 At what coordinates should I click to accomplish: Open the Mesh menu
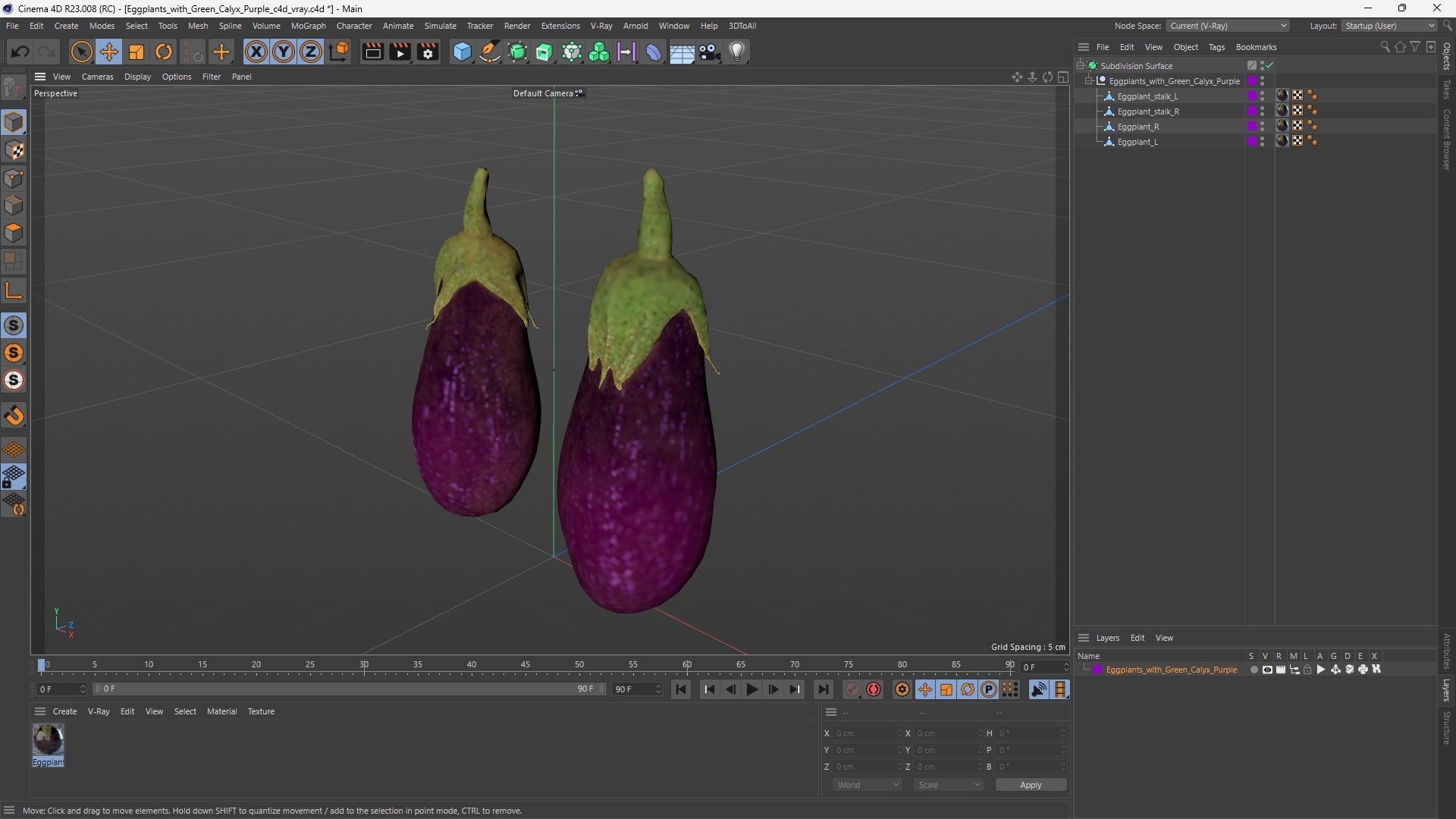coord(198,26)
